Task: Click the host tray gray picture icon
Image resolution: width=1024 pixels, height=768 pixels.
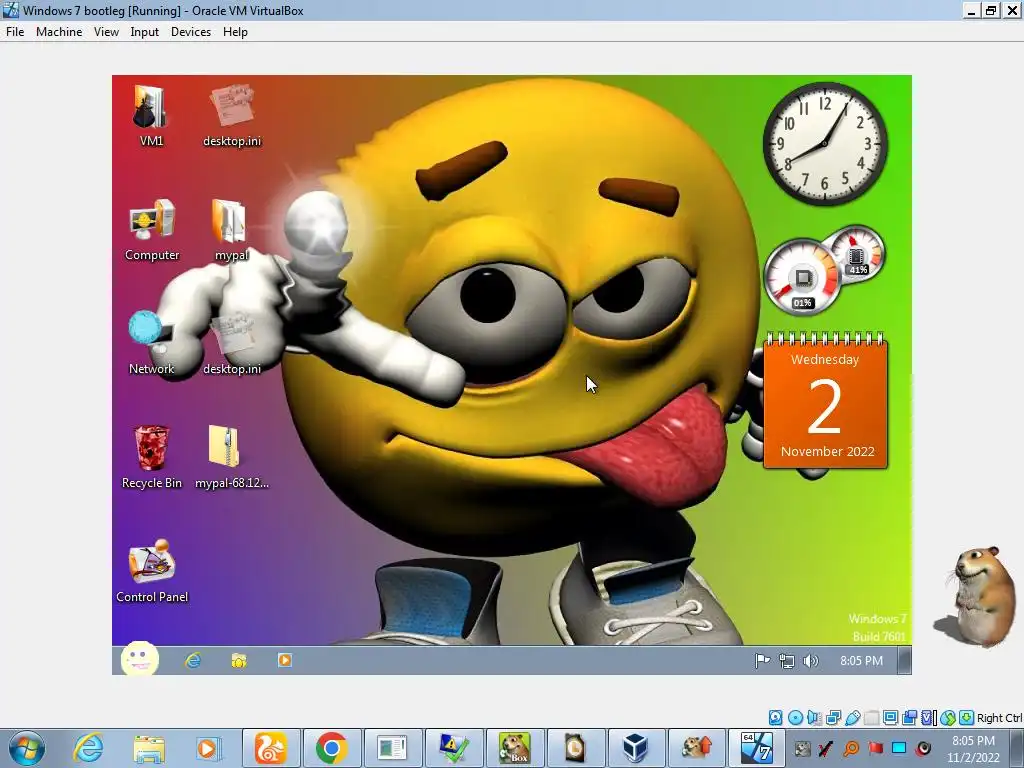Action: [x=802, y=748]
